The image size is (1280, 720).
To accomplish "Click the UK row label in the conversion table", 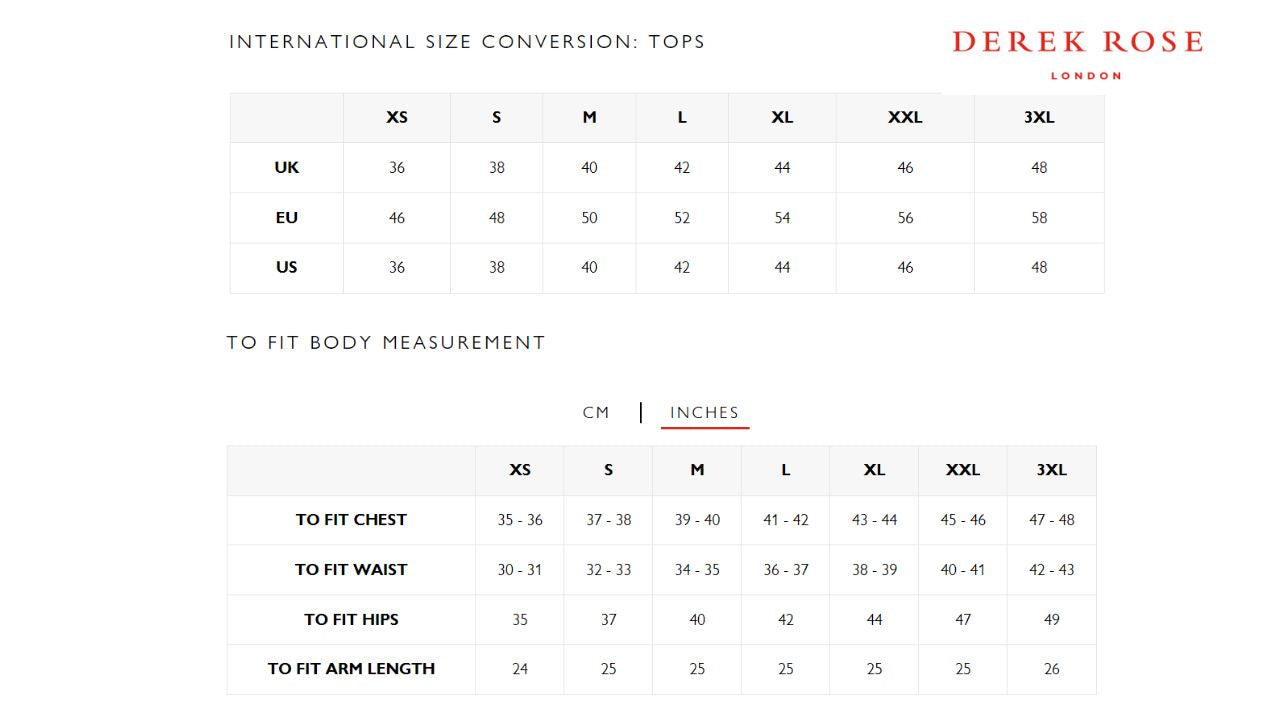I will point(287,167).
